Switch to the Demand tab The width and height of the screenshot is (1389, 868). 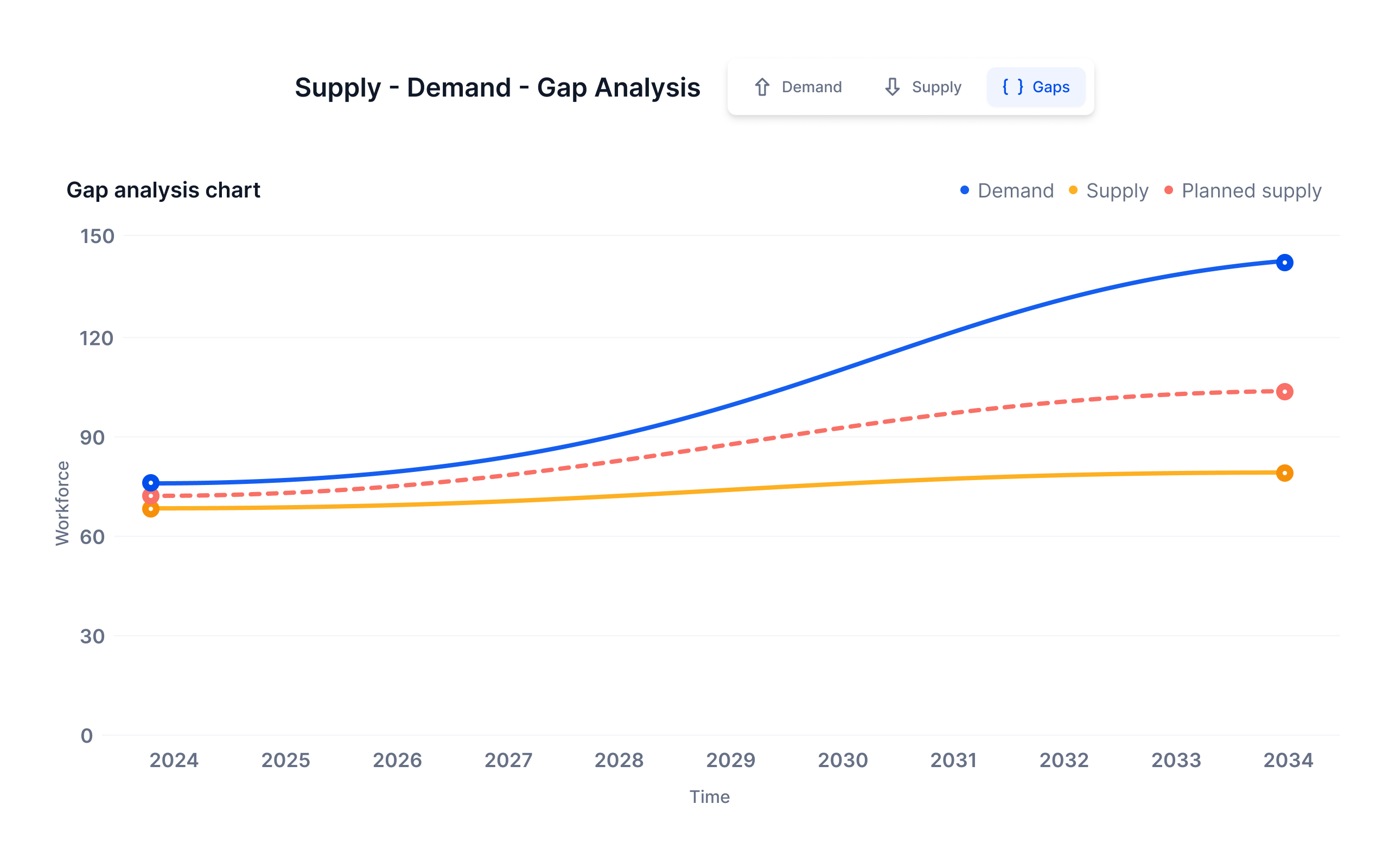click(798, 87)
